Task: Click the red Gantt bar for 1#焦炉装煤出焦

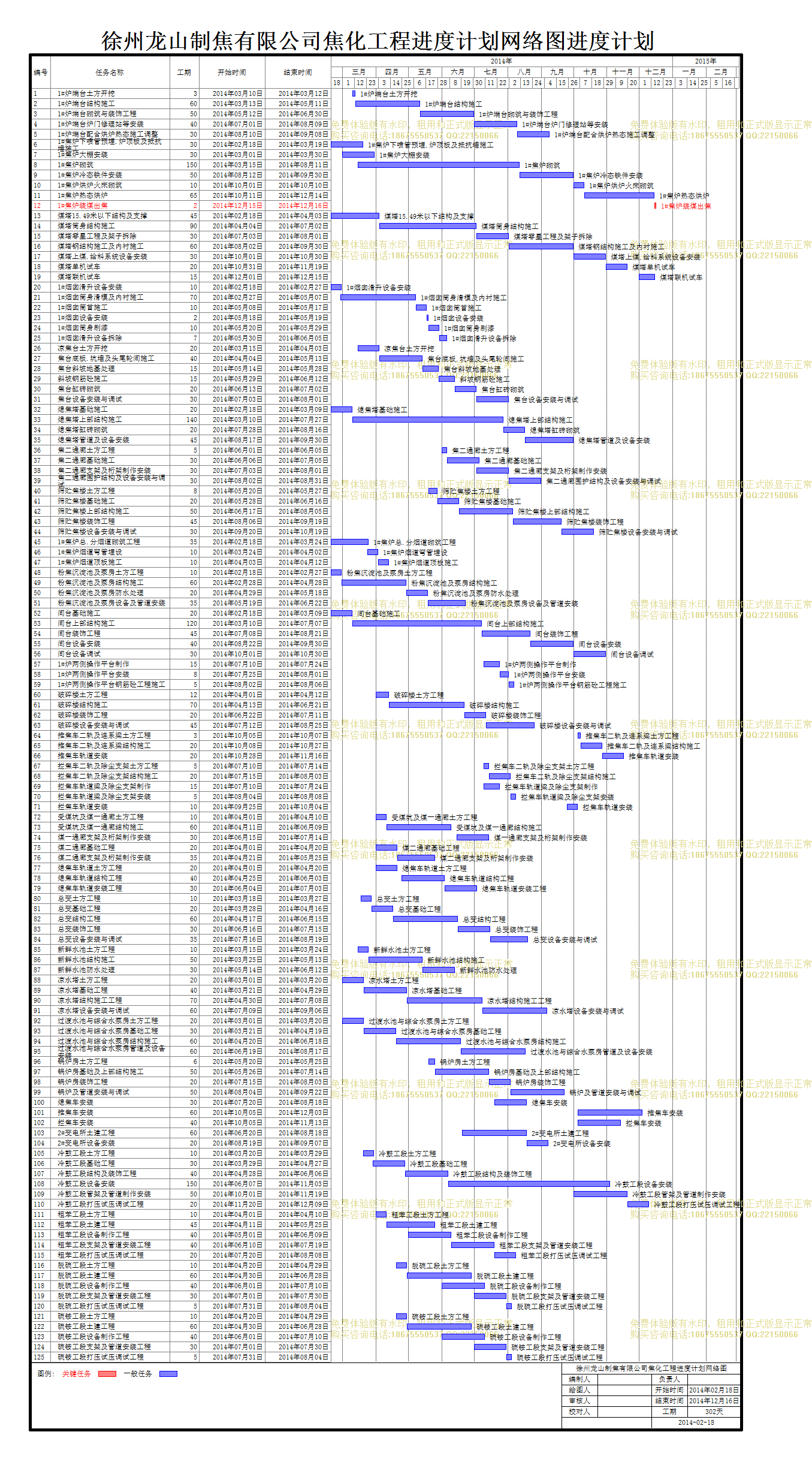Action: [655, 206]
